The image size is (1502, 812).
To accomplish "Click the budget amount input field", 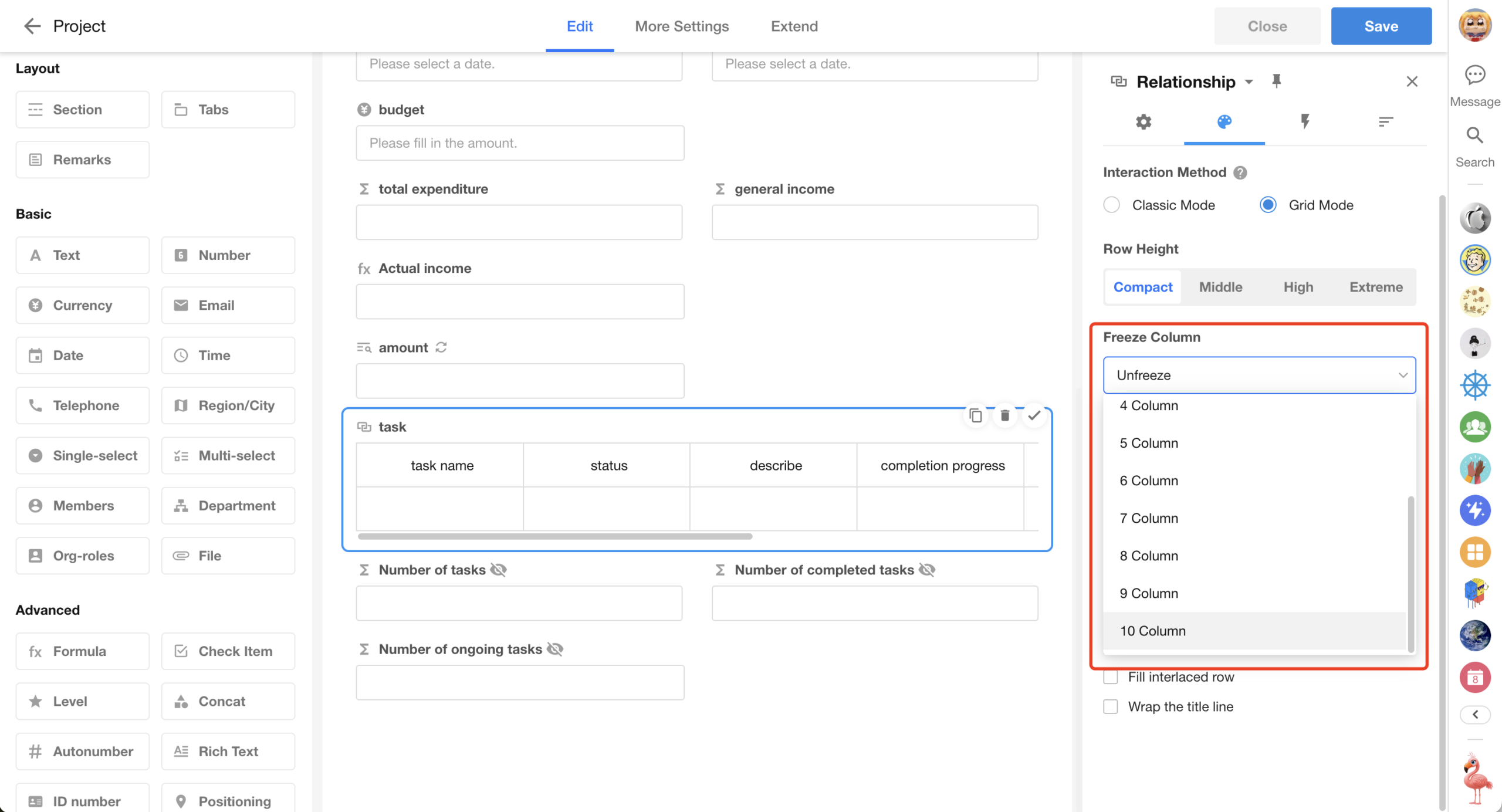I will pos(519,143).
